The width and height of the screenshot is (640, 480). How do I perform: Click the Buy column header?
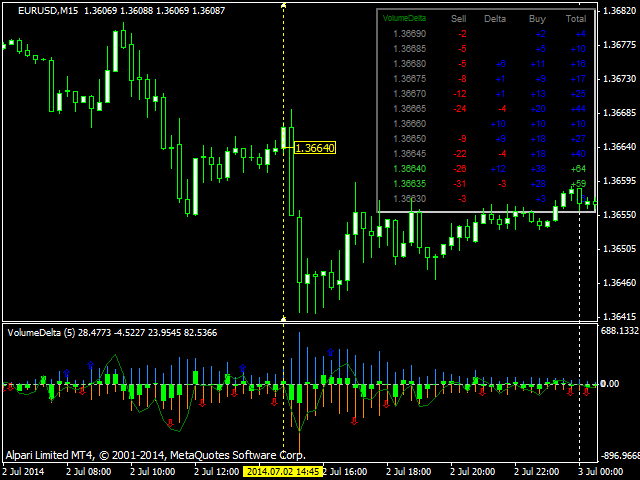537,19
